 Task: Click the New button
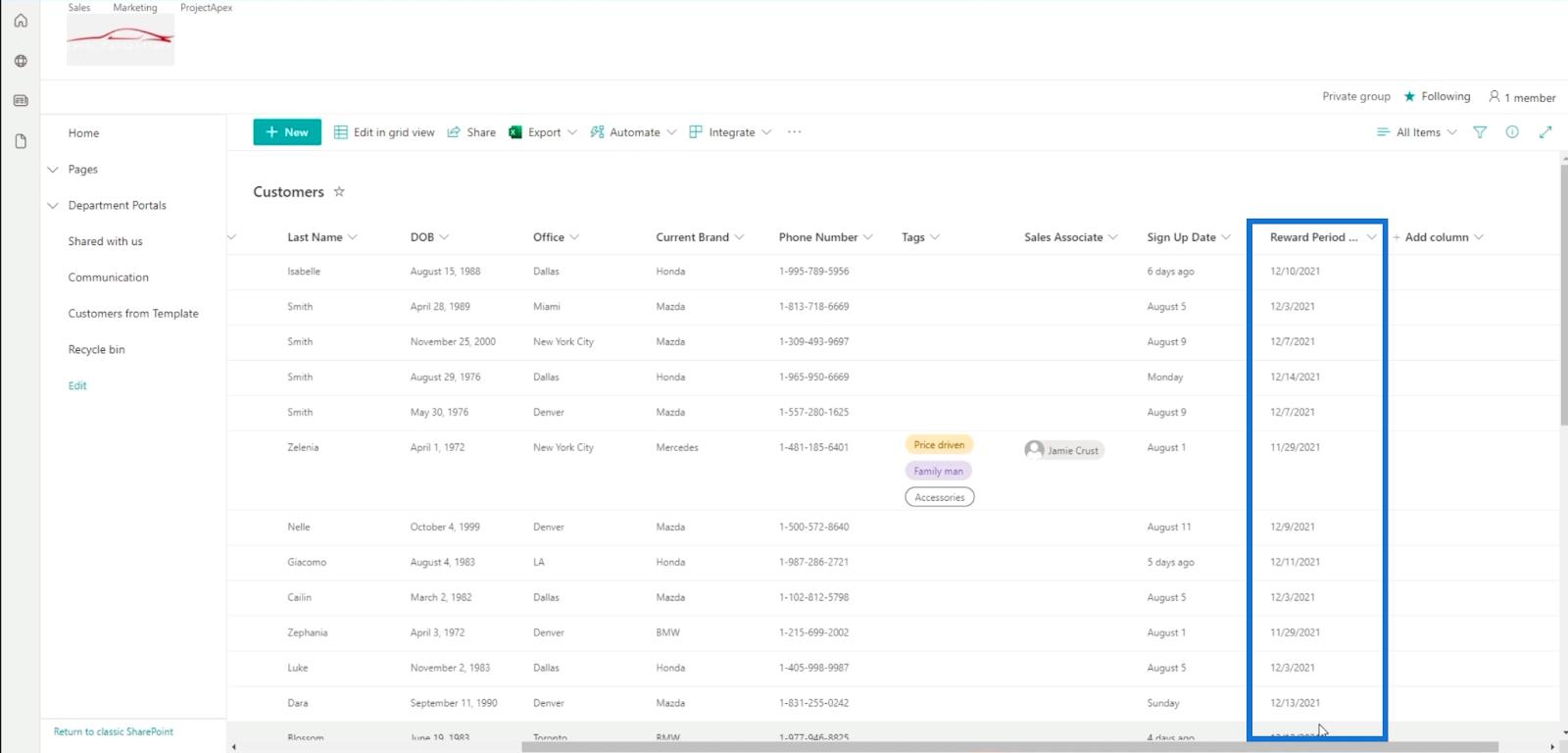[287, 132]
